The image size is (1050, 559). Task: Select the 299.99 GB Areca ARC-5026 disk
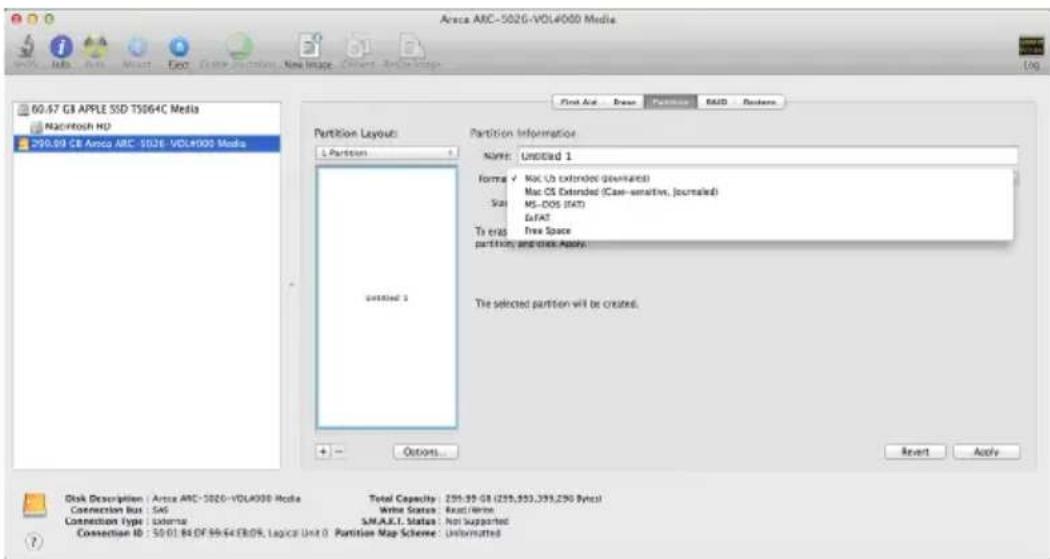(x=147, y=143)
